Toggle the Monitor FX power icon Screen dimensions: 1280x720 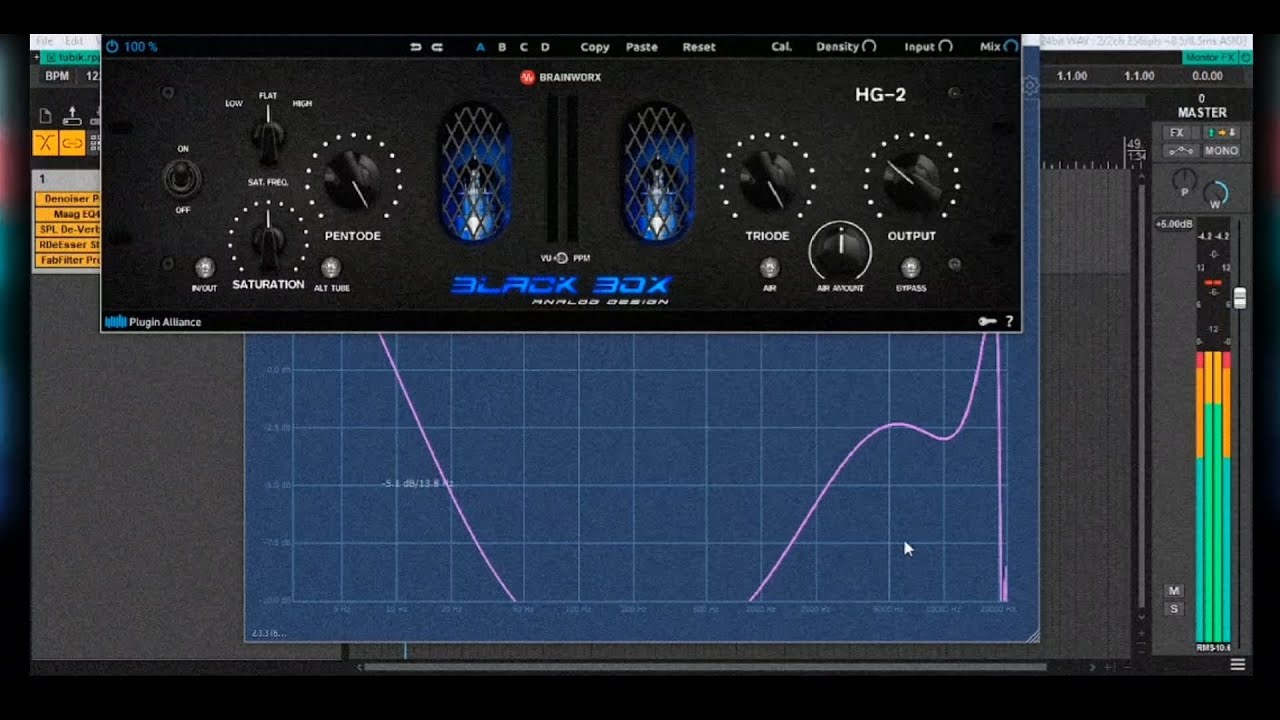1245,58
